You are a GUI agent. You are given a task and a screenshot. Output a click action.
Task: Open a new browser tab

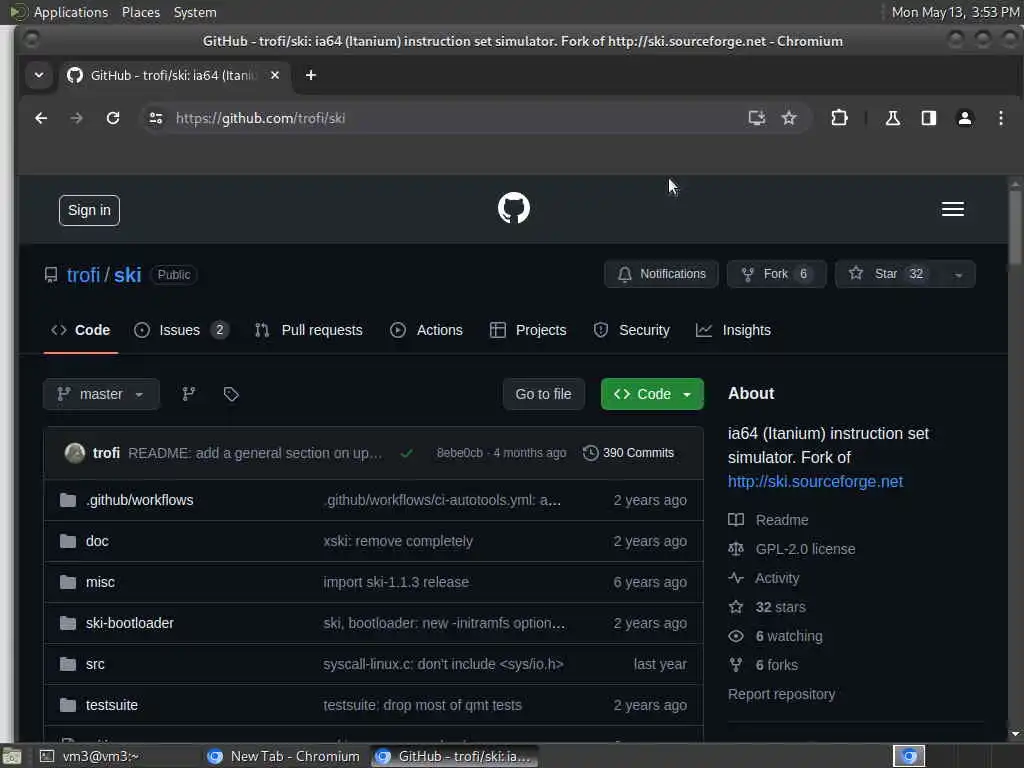click(x=311, y=75)
